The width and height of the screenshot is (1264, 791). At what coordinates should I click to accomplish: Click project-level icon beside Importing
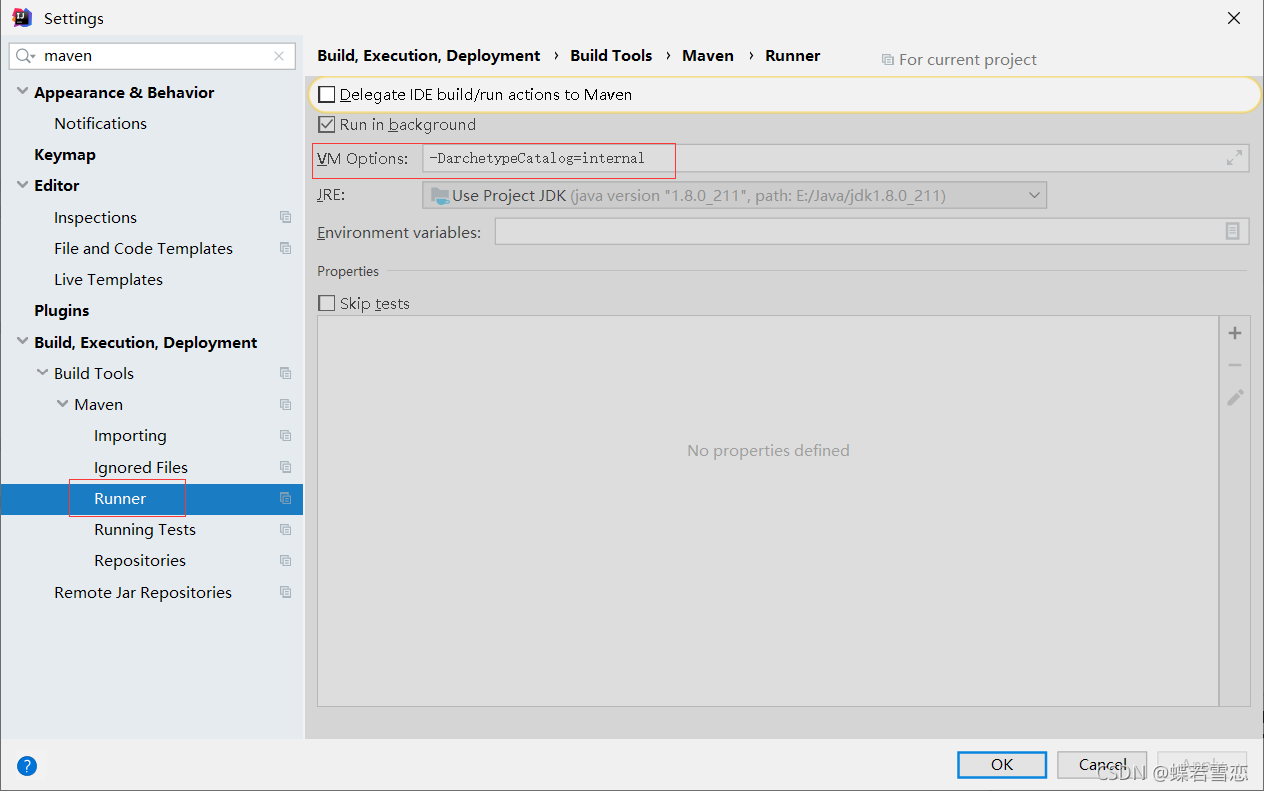[286, 435]
